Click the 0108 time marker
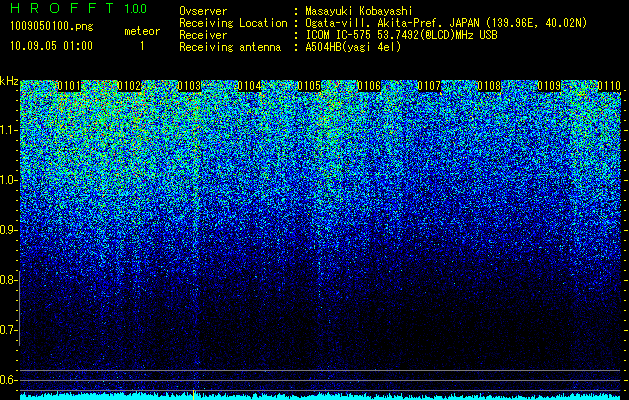This screenshot has height=400, width=629. 489,86
